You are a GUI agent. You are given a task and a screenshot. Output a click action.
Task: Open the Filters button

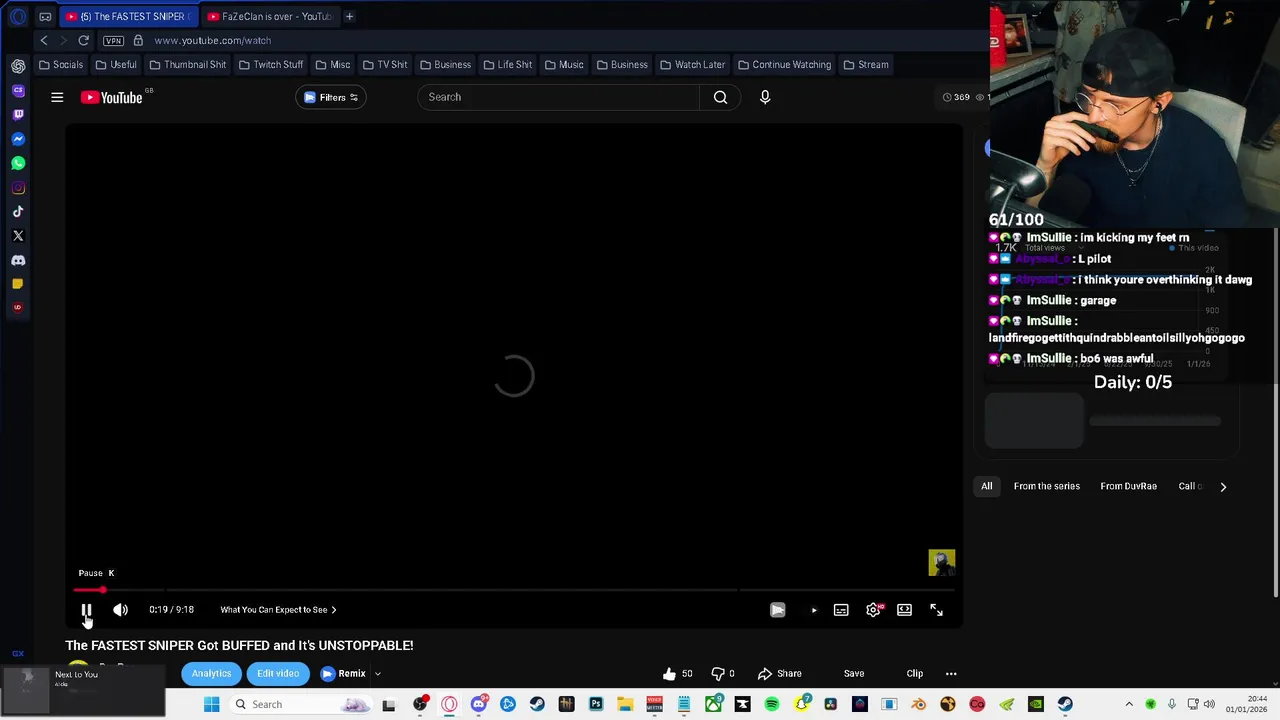(331, 97)
